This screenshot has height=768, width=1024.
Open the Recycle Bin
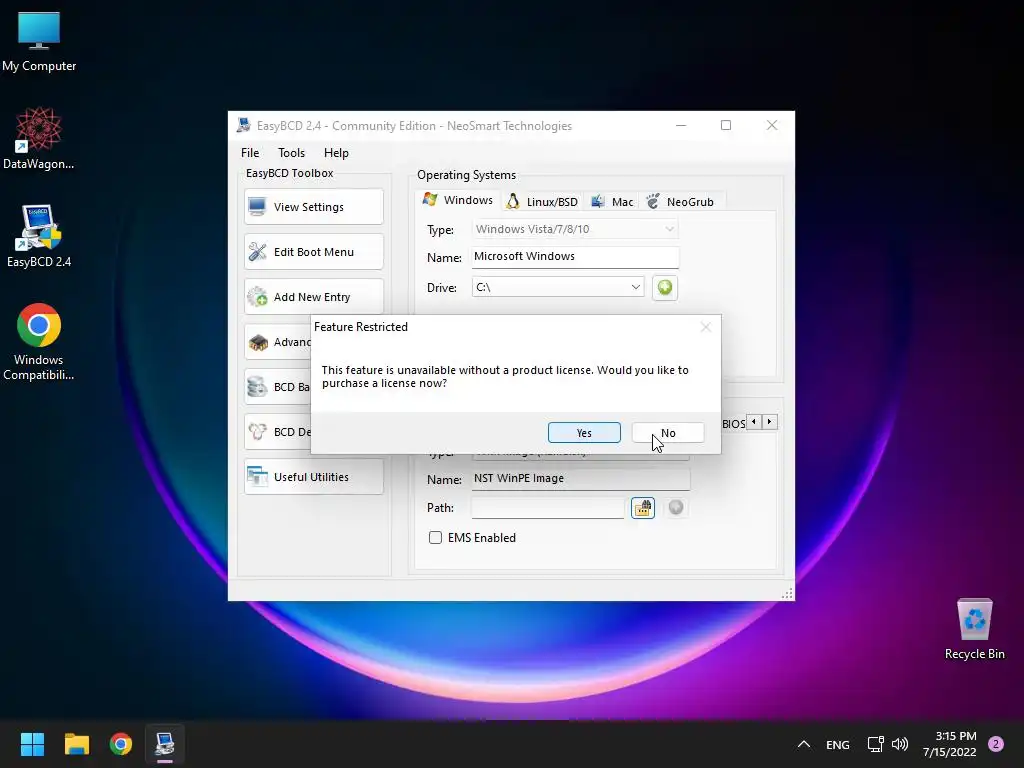(974, 629)
